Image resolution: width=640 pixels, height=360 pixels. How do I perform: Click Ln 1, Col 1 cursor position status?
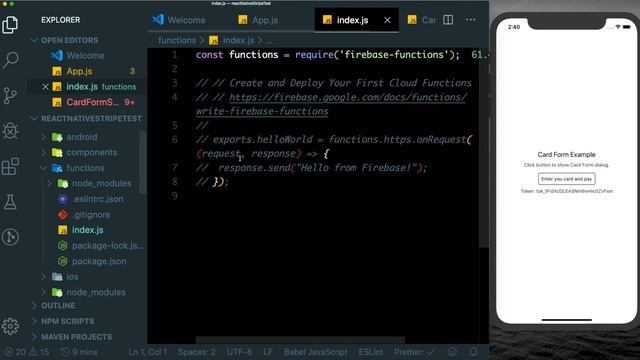click(x=147, y=352)
